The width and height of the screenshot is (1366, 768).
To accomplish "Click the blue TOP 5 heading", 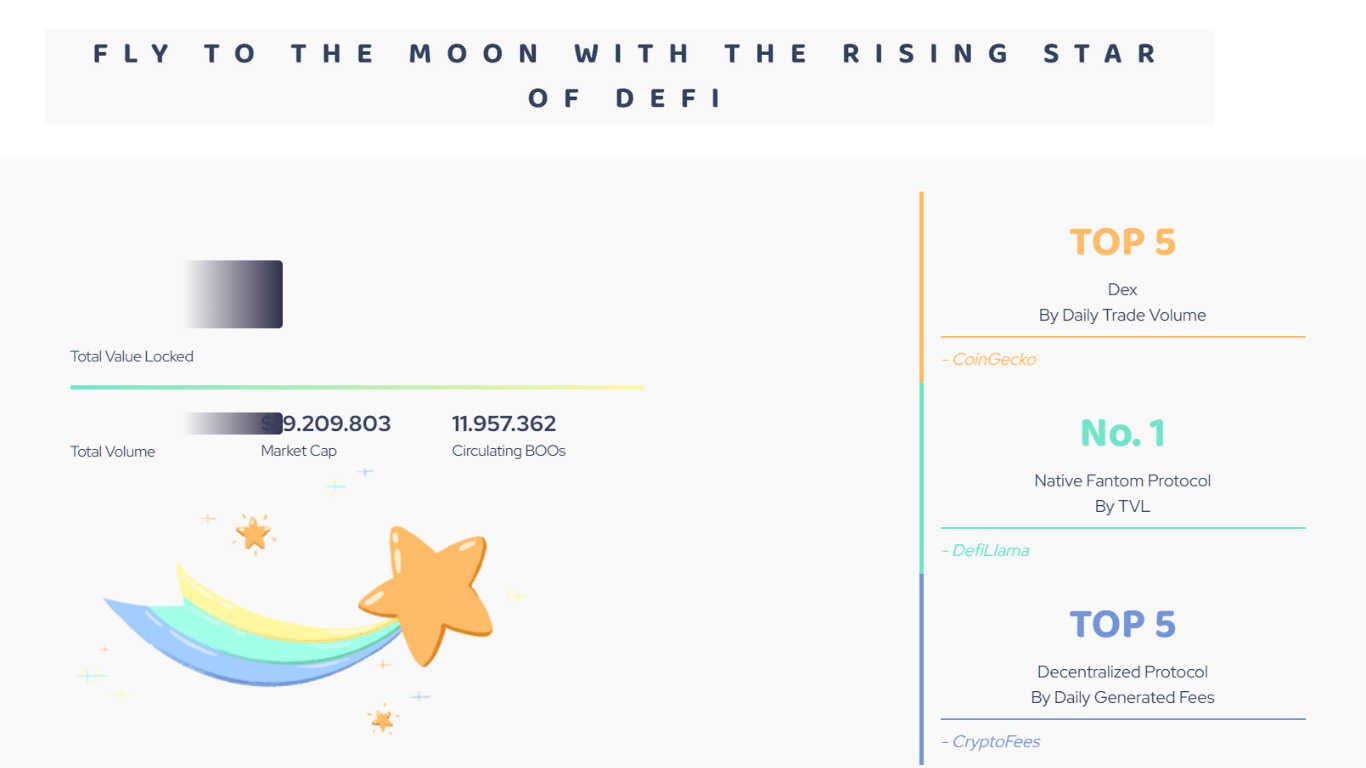I will (x=1122, y=624).
